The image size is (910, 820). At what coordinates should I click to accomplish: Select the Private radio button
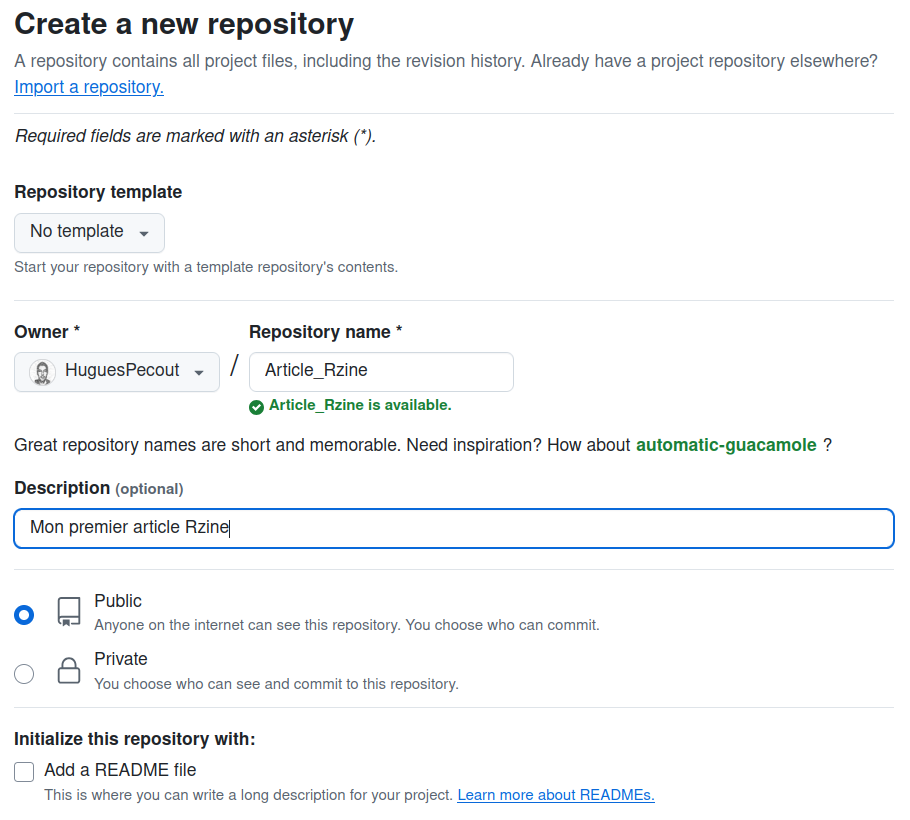tap(24, 673)
